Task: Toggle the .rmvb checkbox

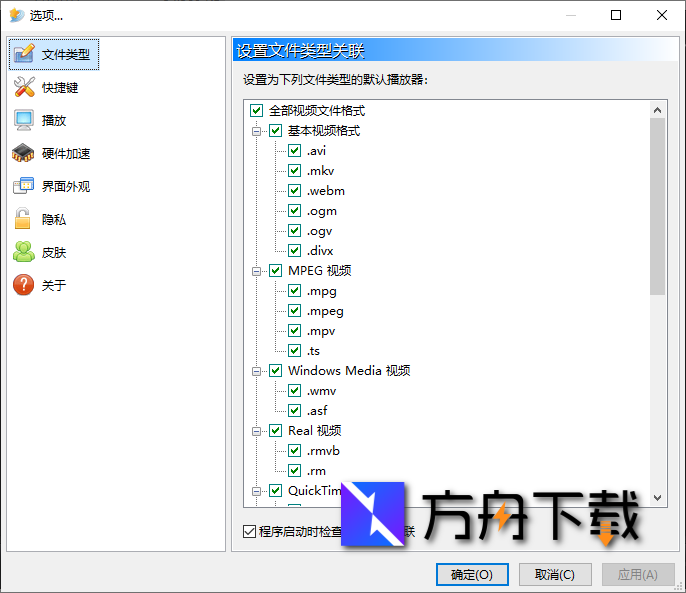Action: point(294,450)
